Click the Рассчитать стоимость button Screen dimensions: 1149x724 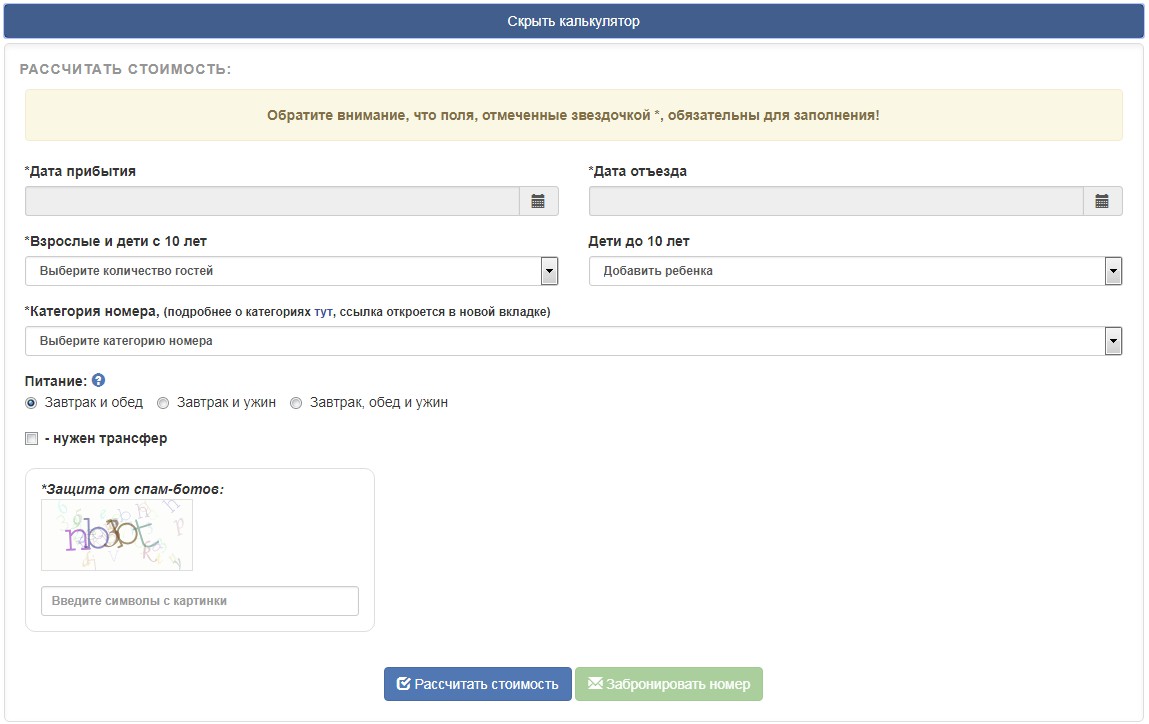478,684
